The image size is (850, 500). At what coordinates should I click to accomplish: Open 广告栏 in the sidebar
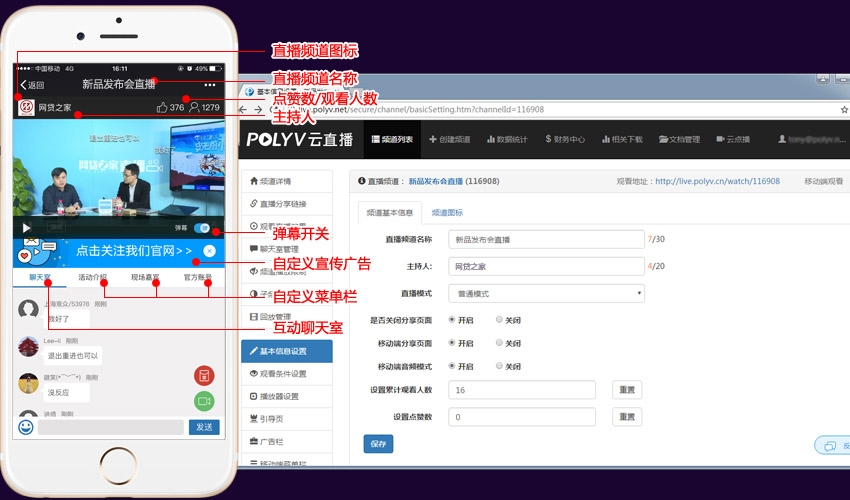(x=287, y=442)
